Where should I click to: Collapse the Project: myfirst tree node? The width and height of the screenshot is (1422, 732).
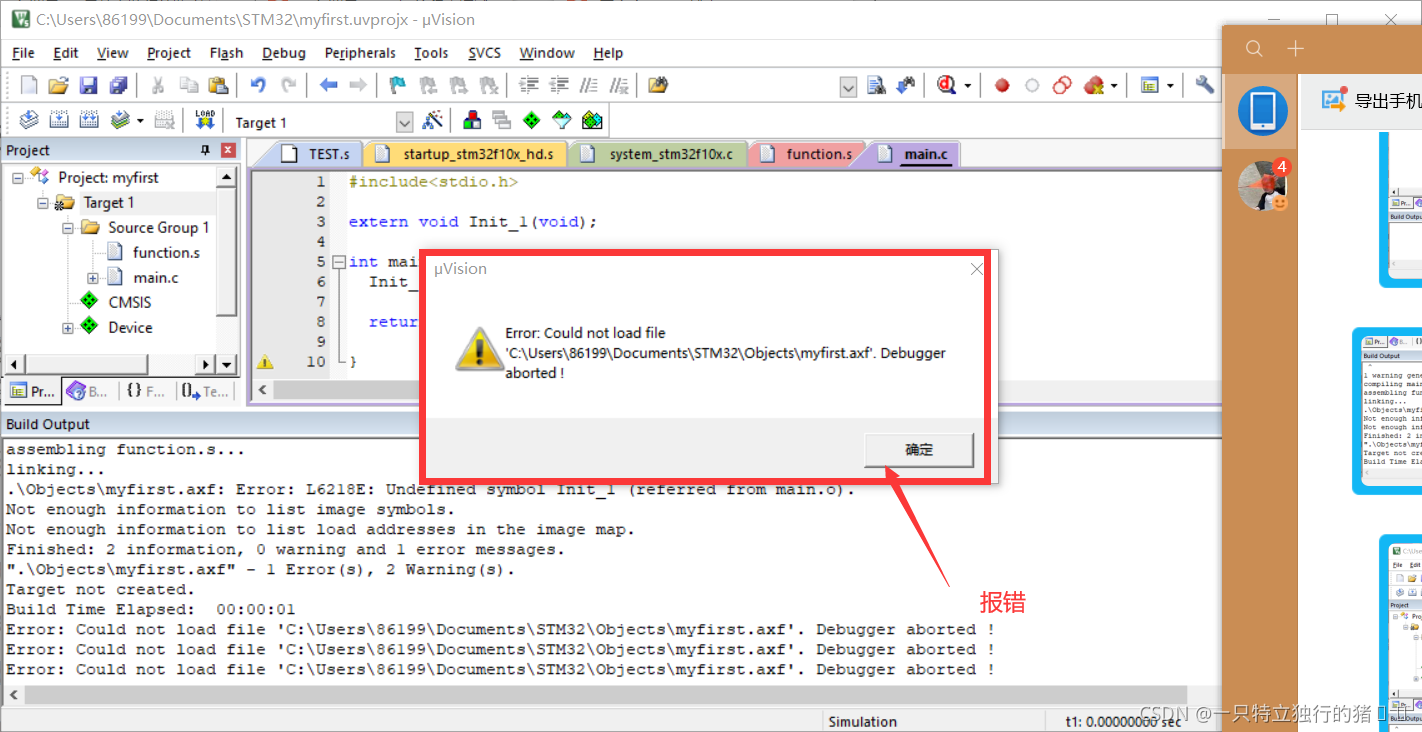coord(18,177)
